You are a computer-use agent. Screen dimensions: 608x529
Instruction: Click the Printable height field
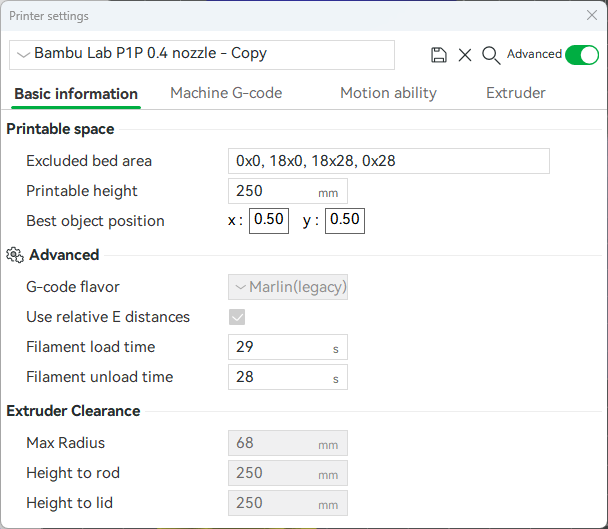coord(288,191)
